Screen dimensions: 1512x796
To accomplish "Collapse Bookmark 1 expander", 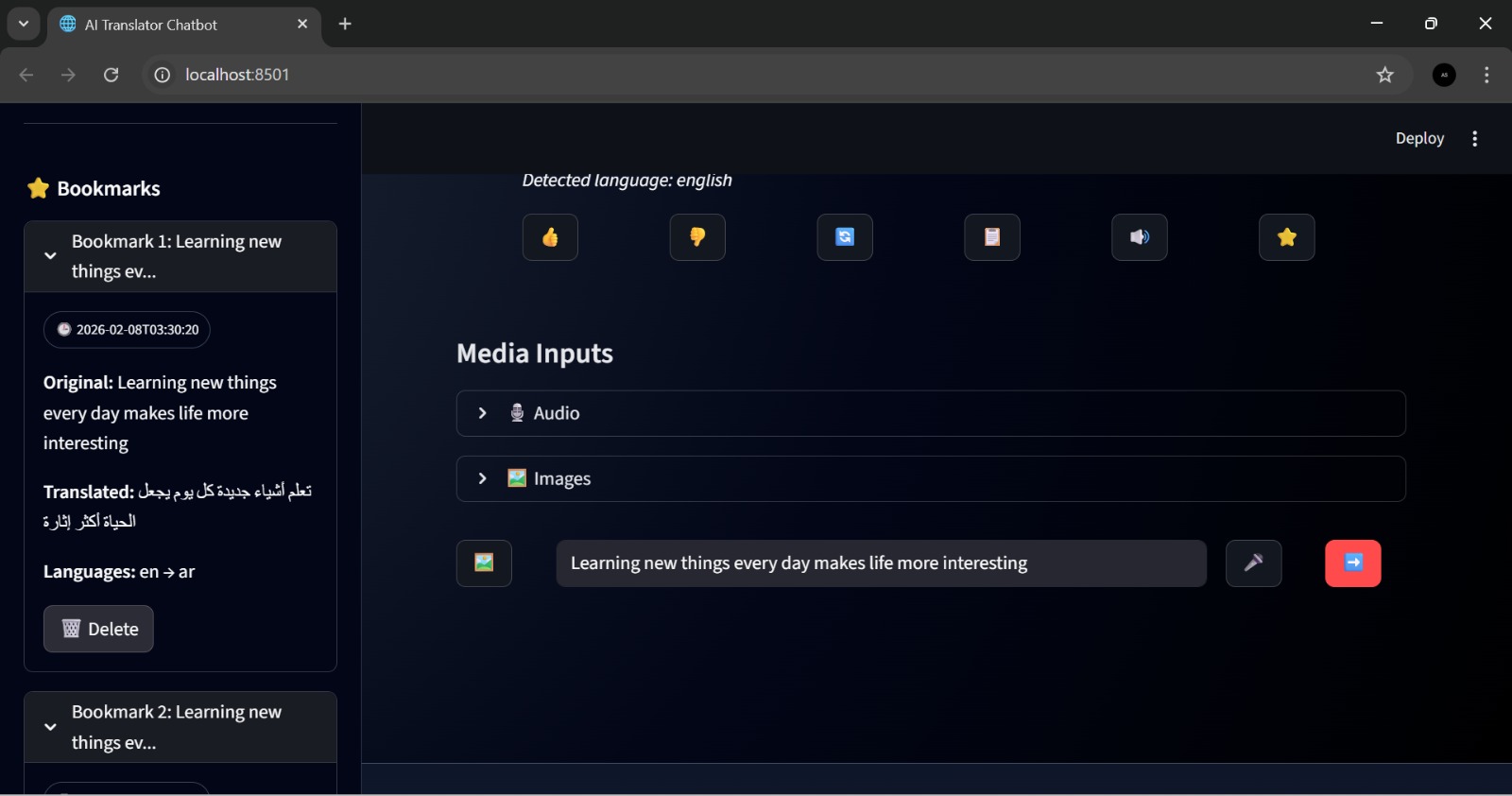I will tap(180, 256).
